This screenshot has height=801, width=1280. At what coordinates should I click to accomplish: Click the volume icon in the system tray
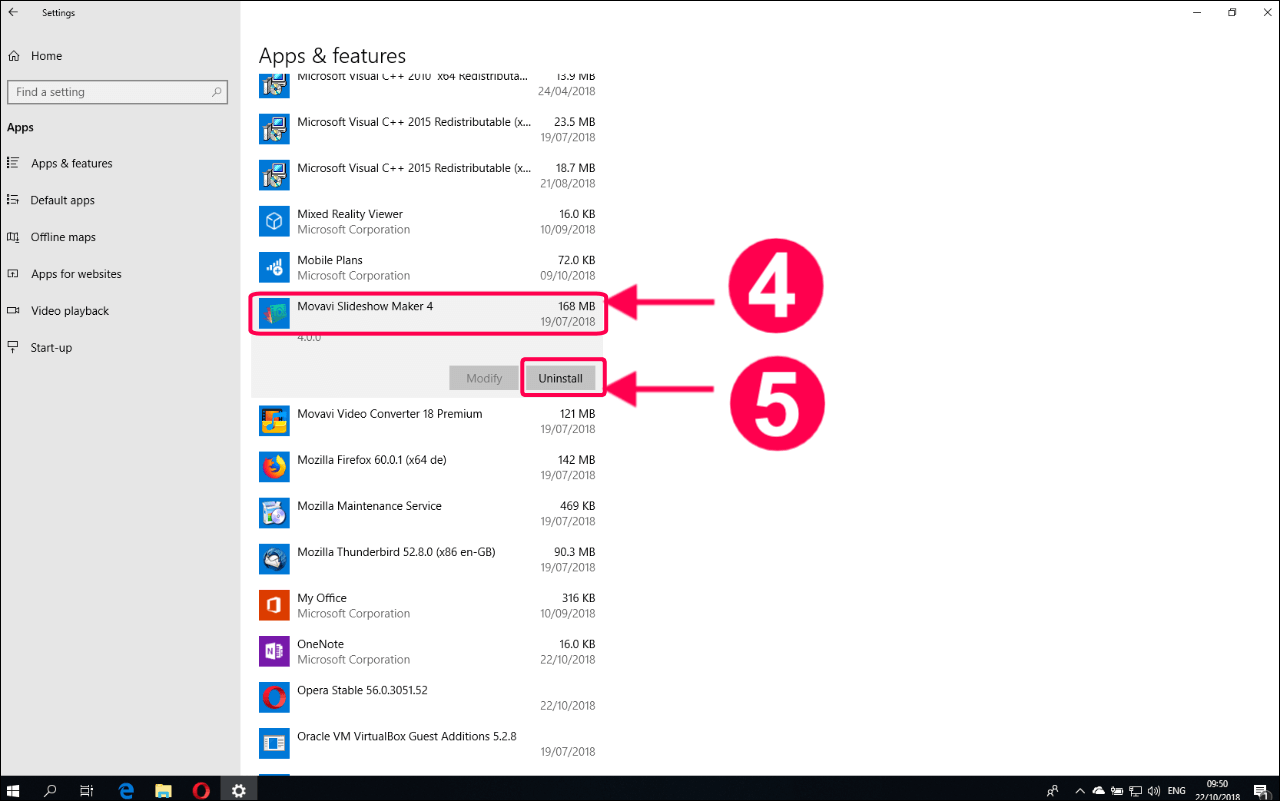click(1154, 790)
